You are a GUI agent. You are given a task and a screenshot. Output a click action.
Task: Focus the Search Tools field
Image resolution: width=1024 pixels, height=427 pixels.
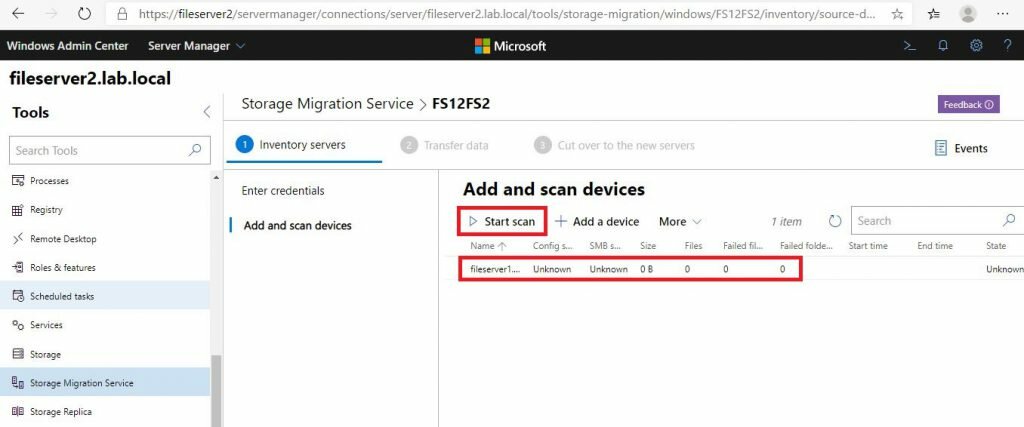[x=110, y=150]
